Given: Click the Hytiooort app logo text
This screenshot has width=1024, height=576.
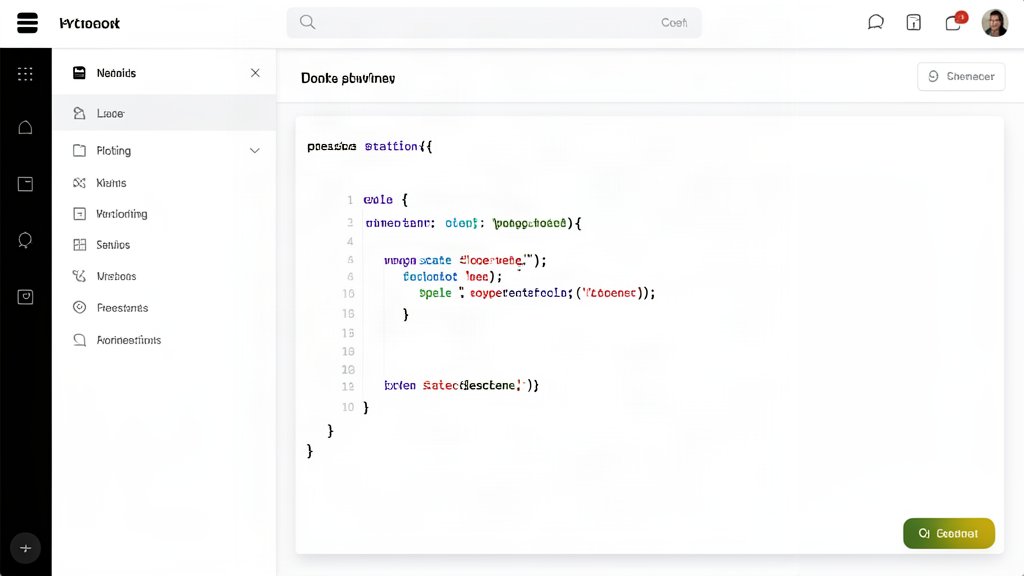Looking at the screenshot, I should [x=89, y=24].
